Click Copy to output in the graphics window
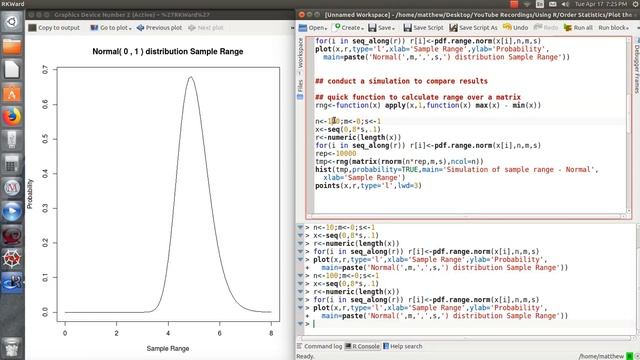640x360 pixels. [54, 28]
